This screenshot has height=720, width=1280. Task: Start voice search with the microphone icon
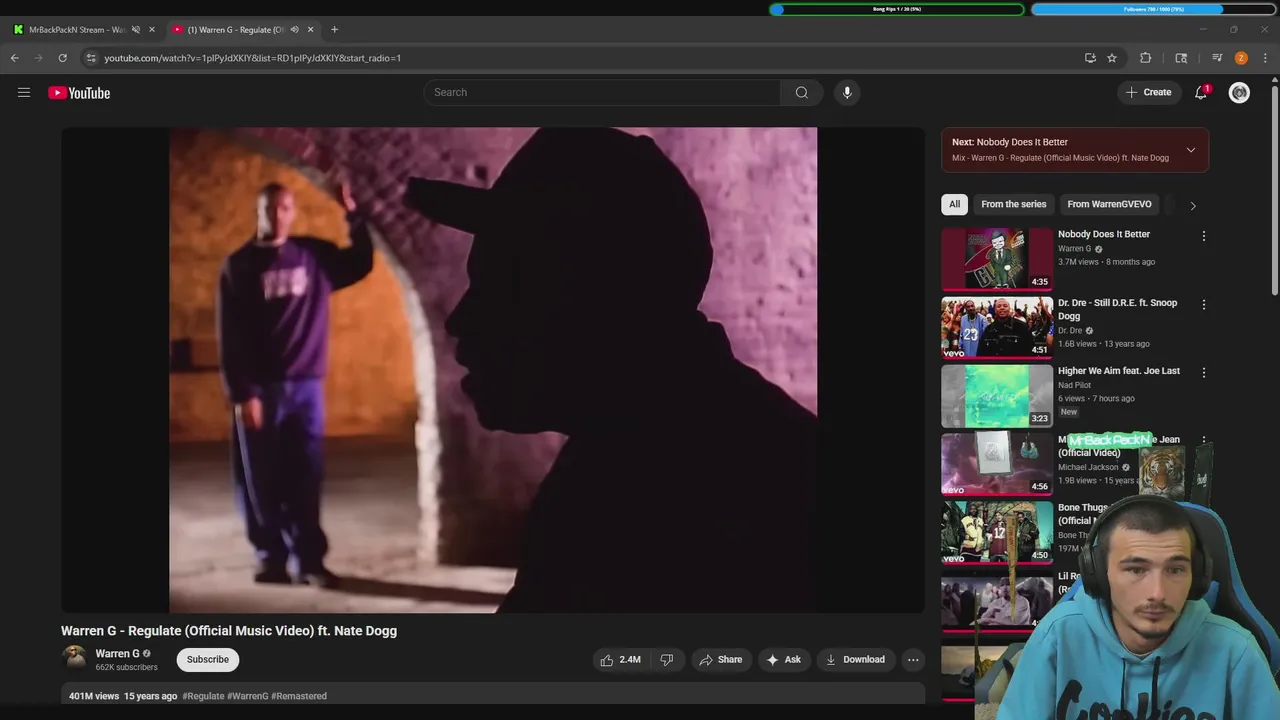pos(847,92)
